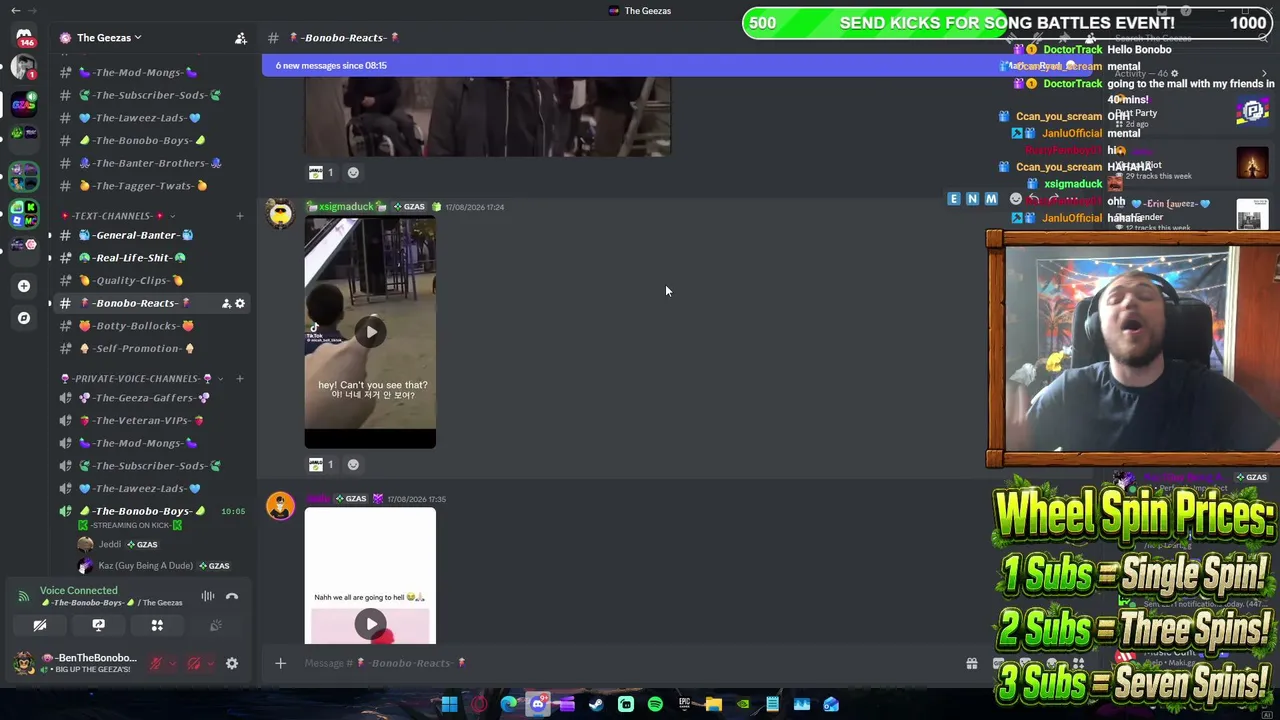Open Windows Start menu
The width and height of the screenshot is (1280, 720).
point(450,705)
